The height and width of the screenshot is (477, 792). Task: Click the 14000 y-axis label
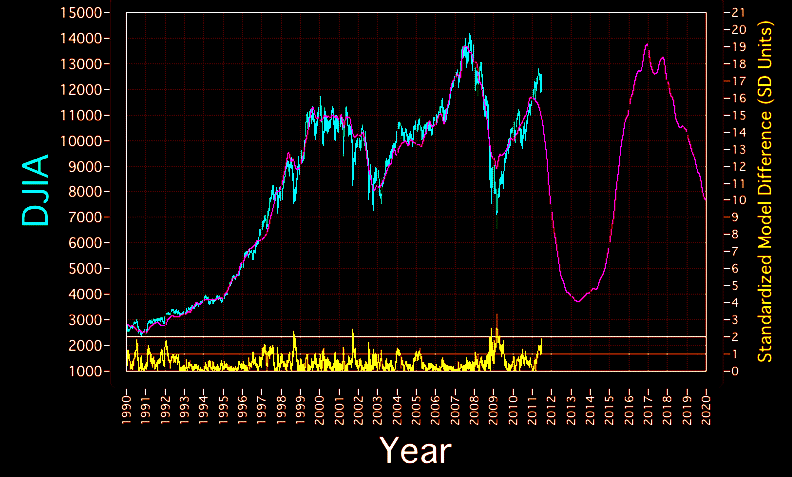coord(81,38)
